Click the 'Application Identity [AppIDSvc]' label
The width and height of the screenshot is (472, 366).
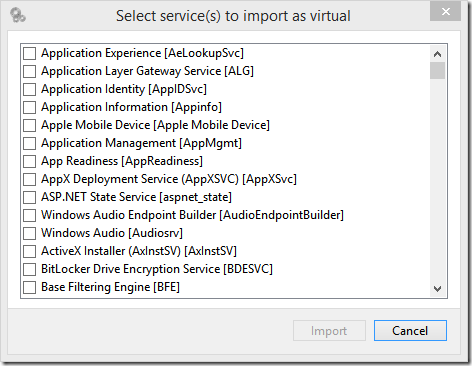124,89
